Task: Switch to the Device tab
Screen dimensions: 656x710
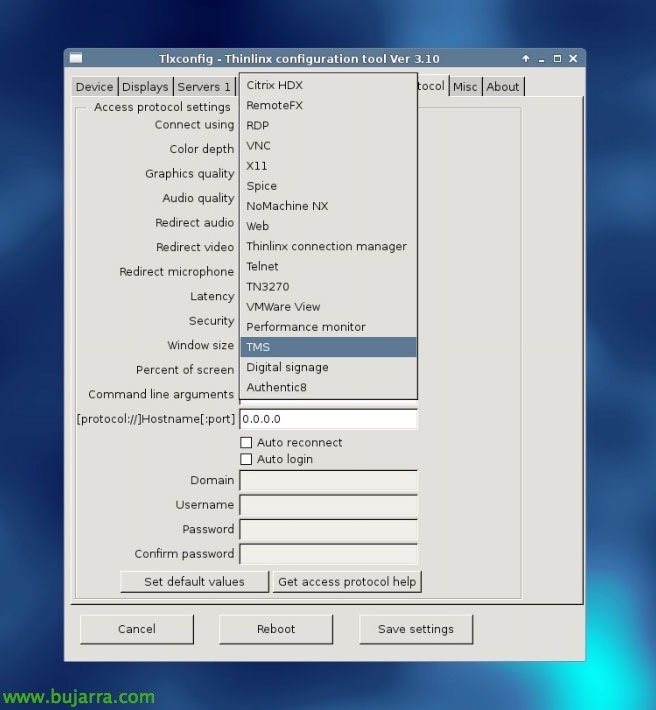Action: pos(94,87)
